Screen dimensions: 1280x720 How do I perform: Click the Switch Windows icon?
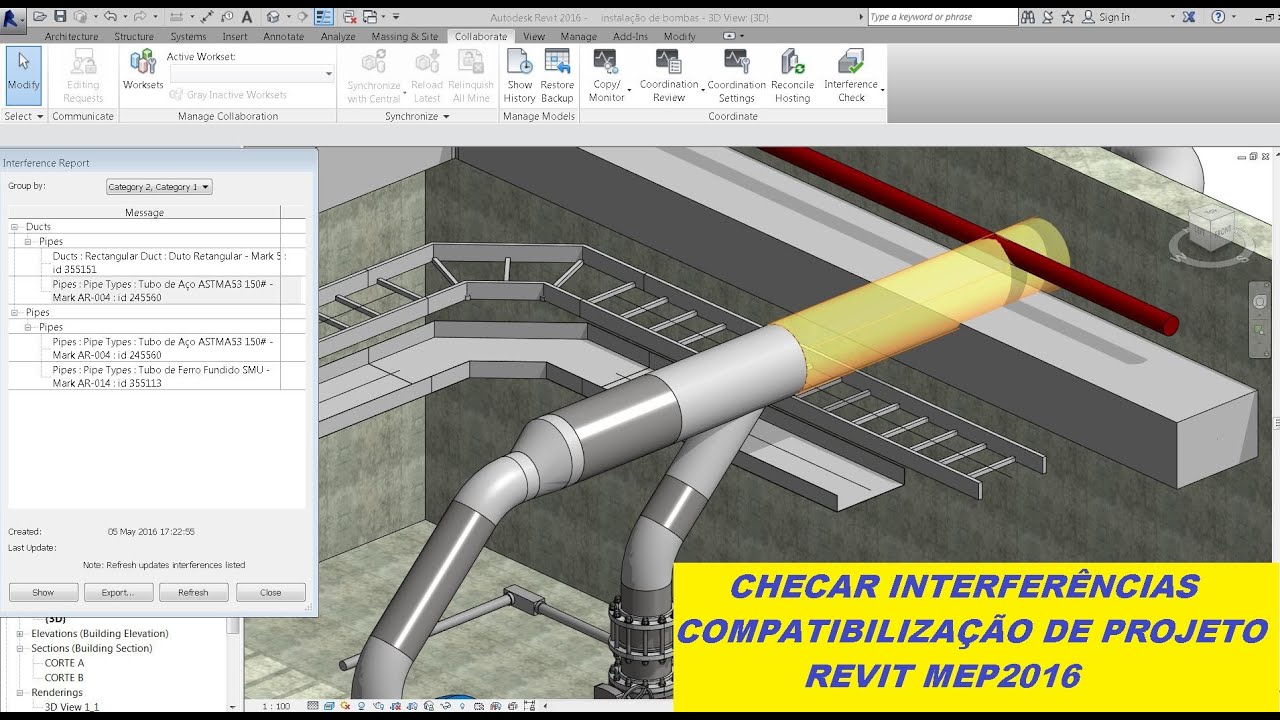click(370, 16)
